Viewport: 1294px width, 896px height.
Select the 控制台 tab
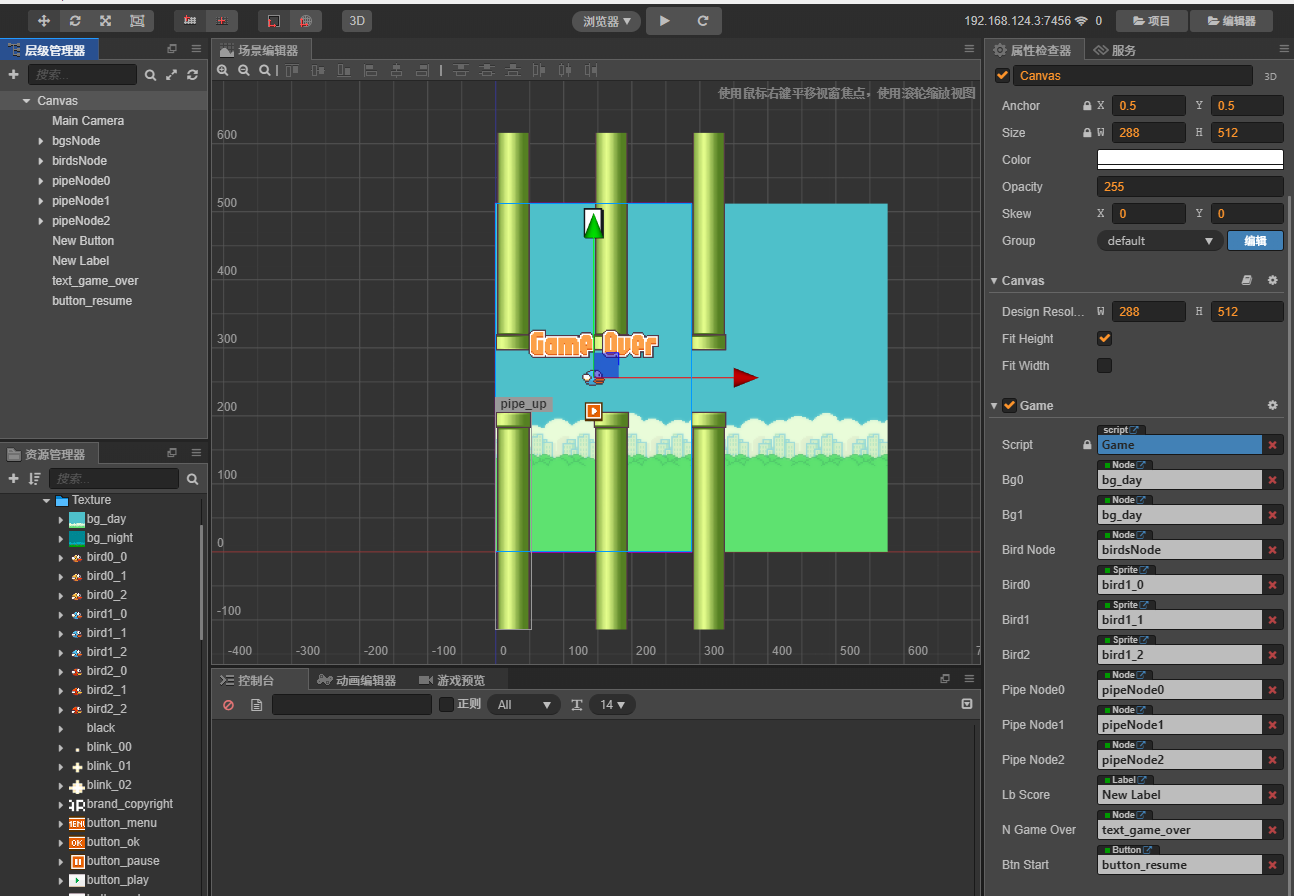click(x=248, y=680)
